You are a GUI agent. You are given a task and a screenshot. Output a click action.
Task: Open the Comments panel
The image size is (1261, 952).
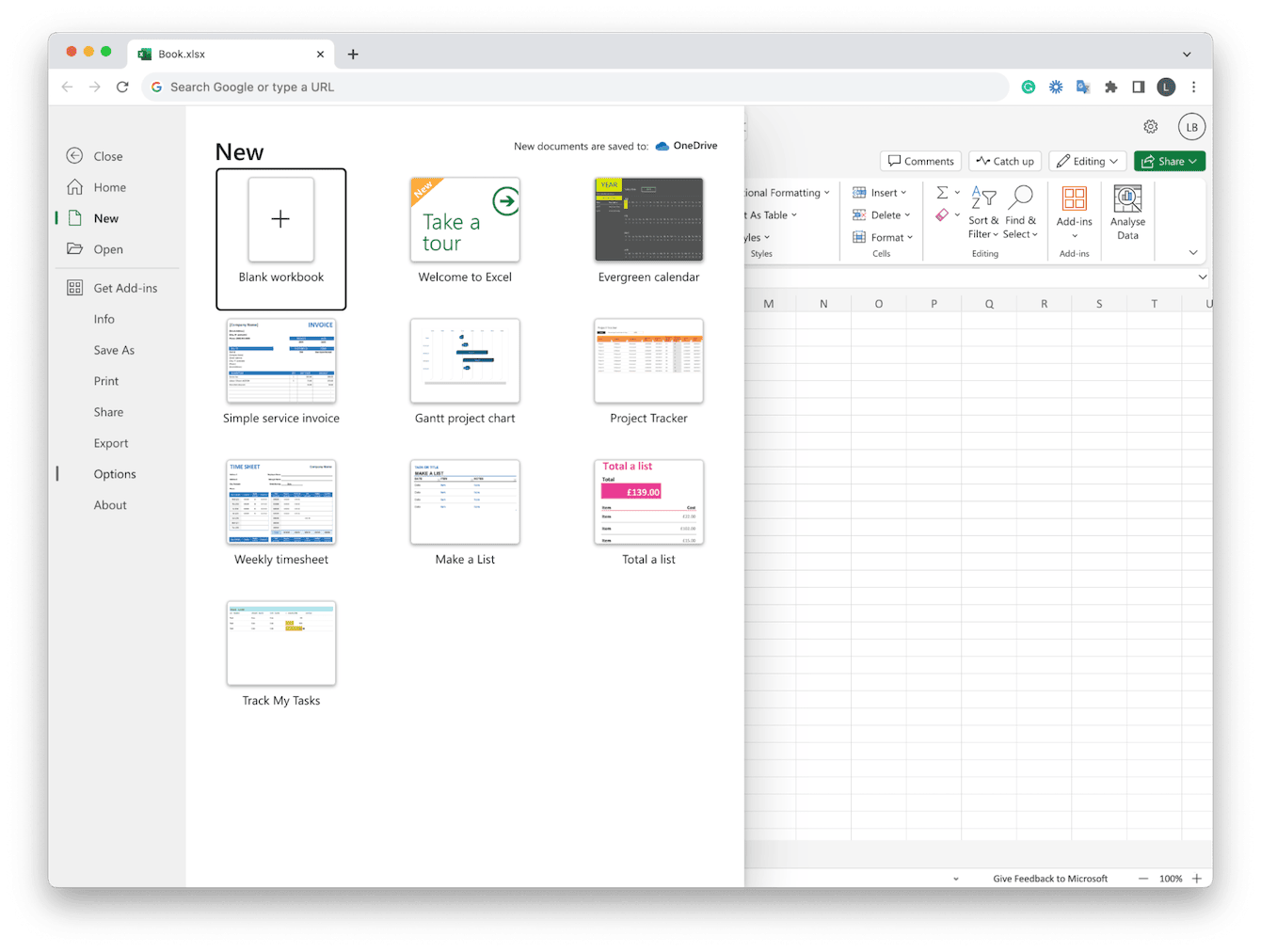[x=919, y=160]
